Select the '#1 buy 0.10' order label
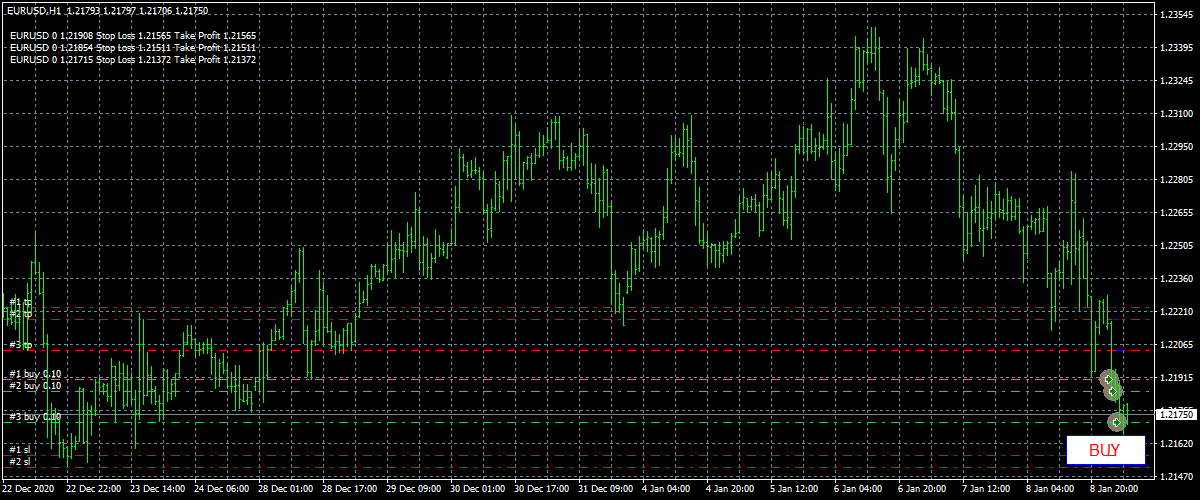 pos(35,374)
